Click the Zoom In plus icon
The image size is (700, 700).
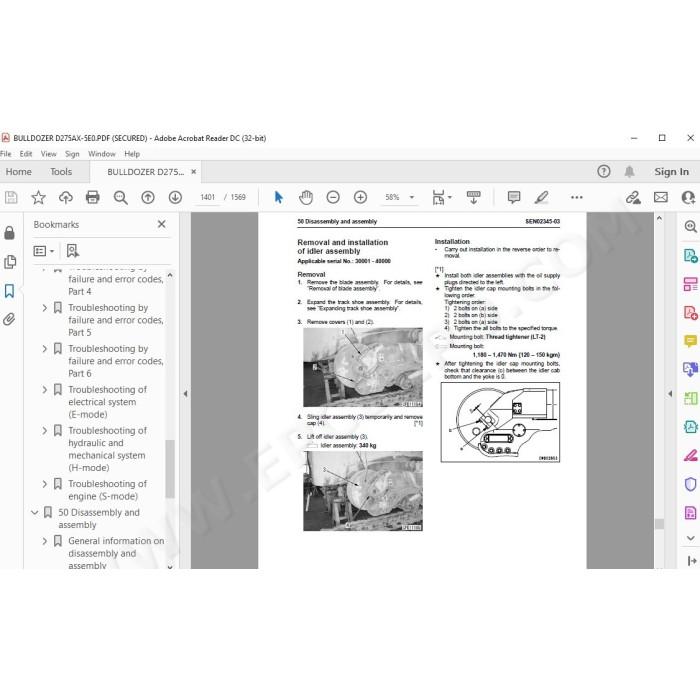tap(360, 197)
